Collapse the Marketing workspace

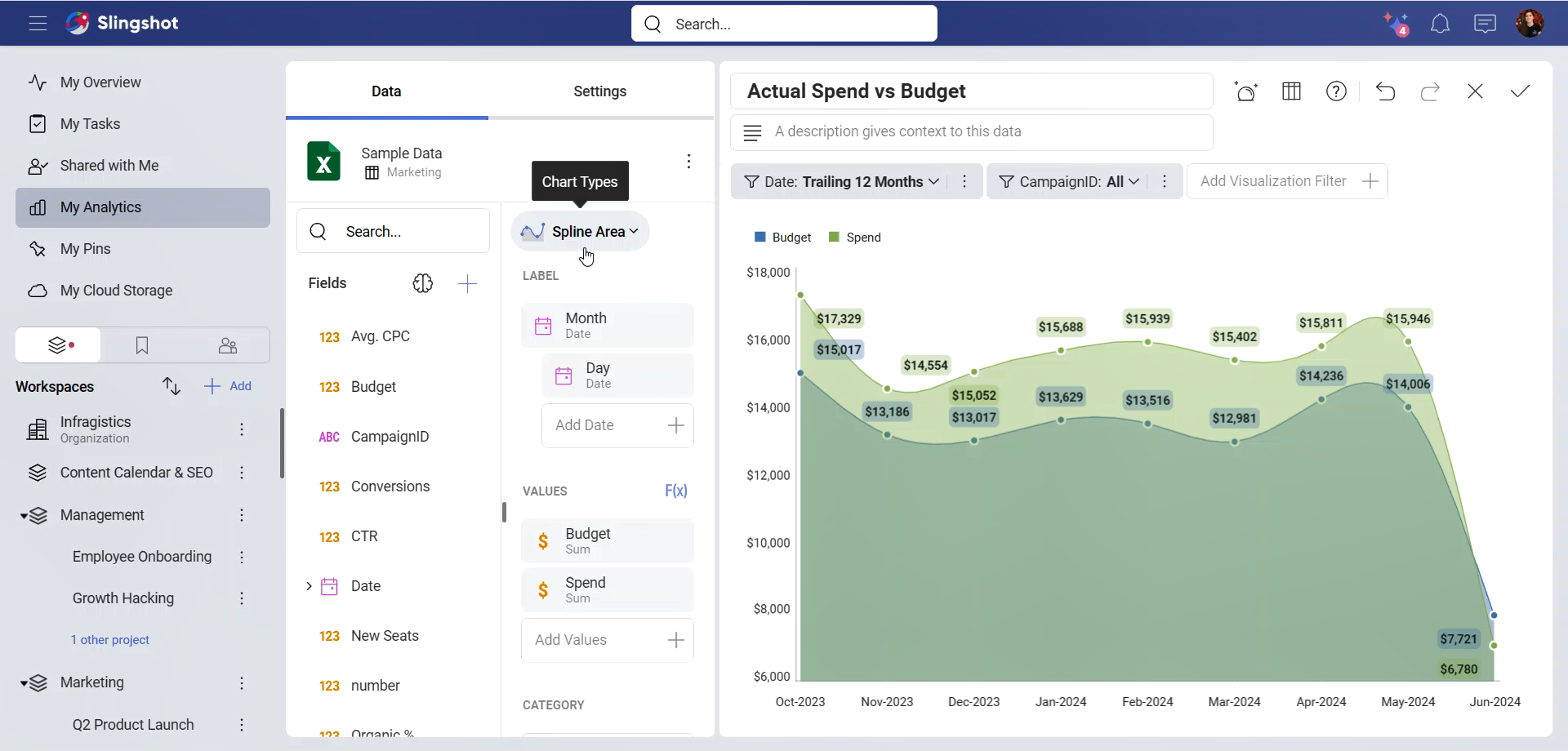pyautogui.click(x=24, y=683)
